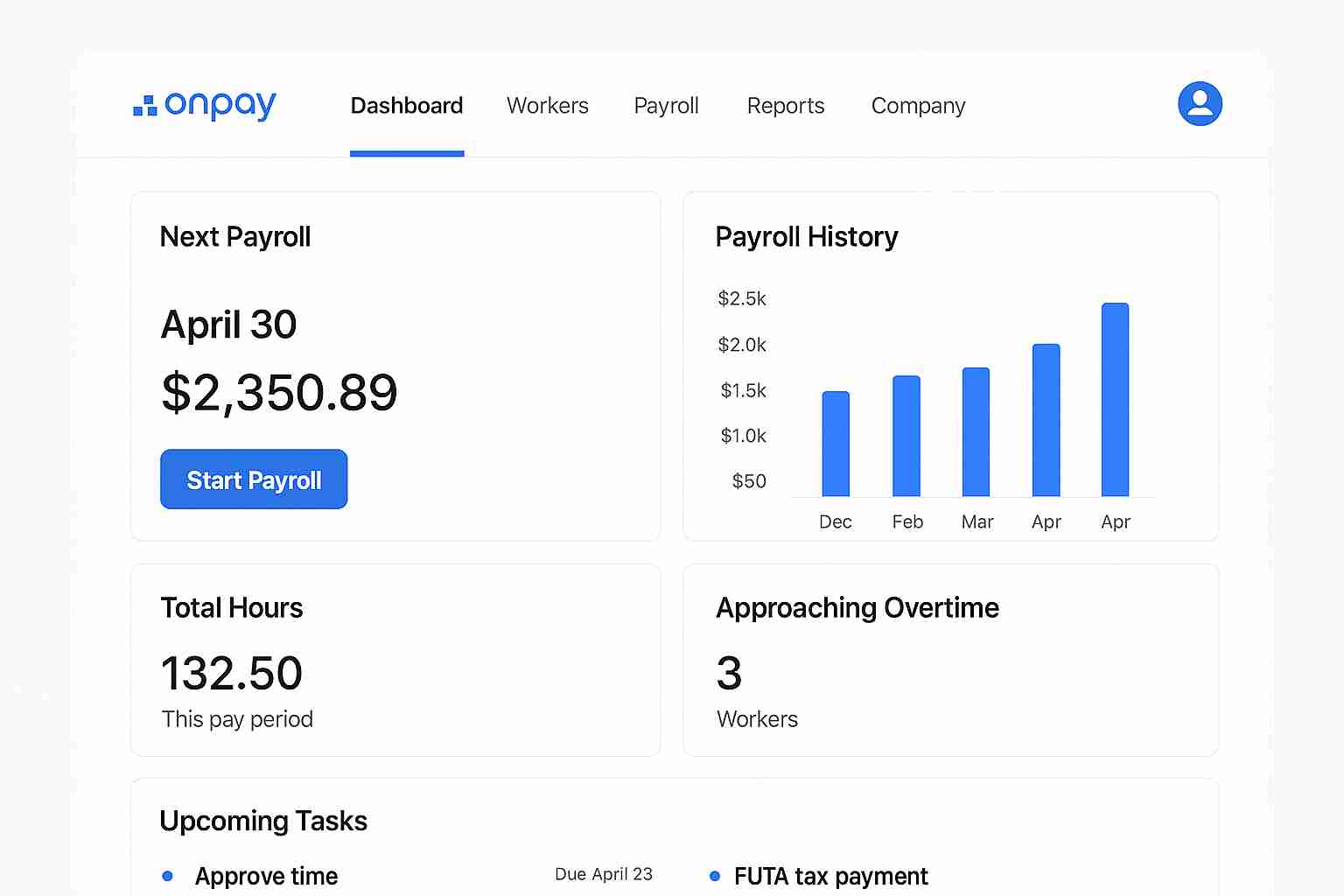The height and width of the screenshot is (896, 1344).
Task: Click the Due April 23 label
Action: pyautogui.click(x=604, y=873)
